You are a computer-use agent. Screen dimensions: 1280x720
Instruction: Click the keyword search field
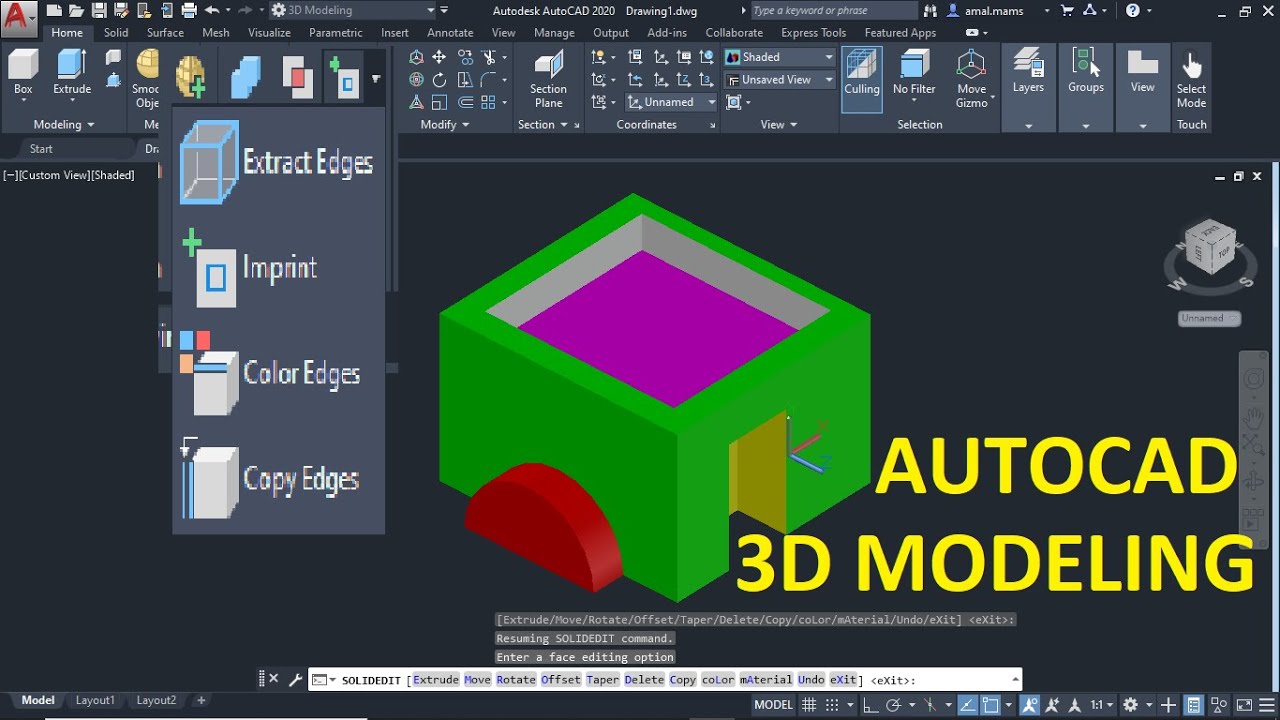(832, 11)
